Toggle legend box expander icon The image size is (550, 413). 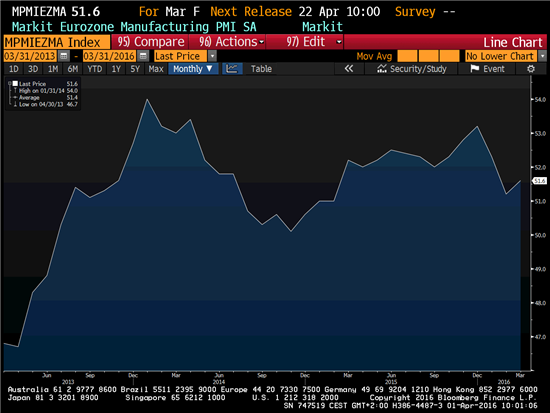tap(9, 84)
